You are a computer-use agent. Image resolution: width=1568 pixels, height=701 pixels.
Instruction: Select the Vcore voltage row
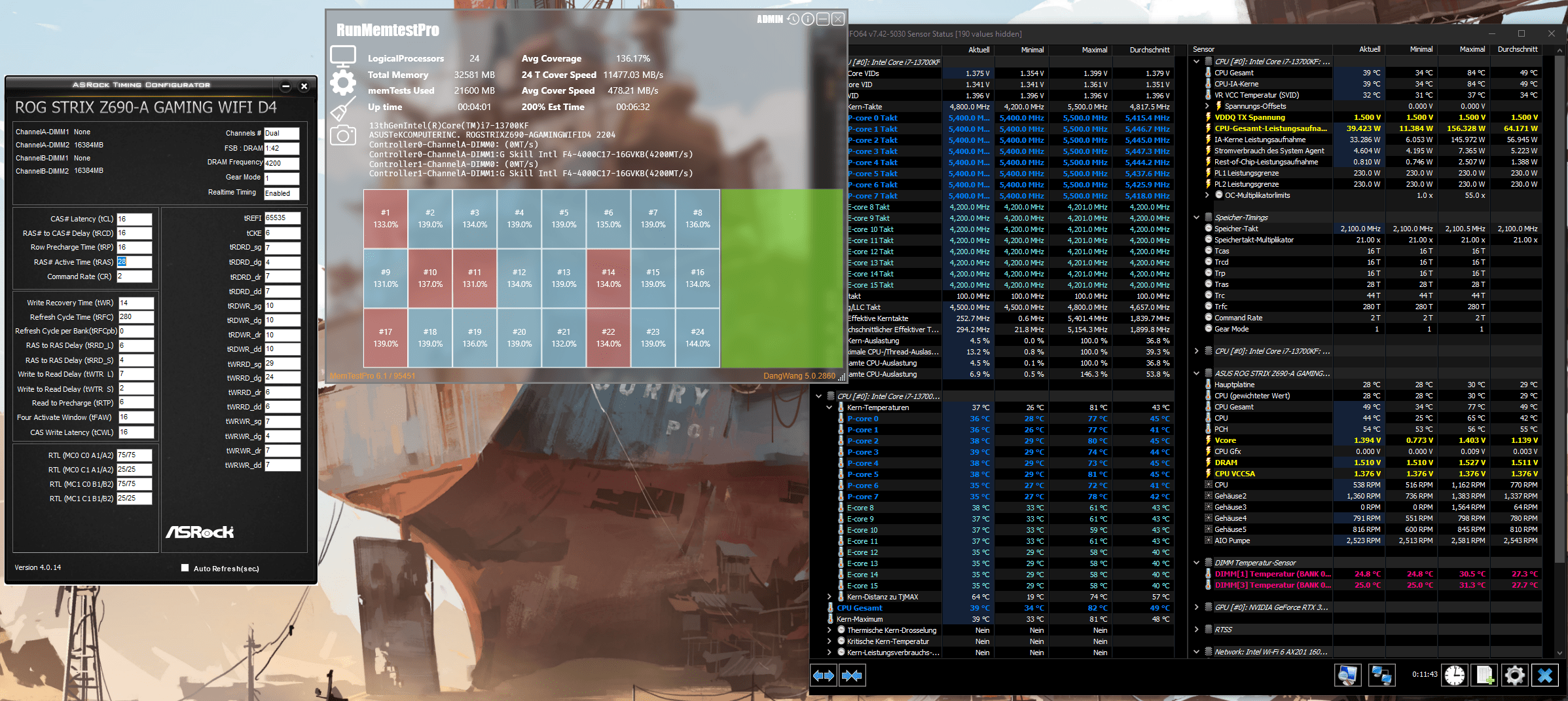pos(1373,440)
